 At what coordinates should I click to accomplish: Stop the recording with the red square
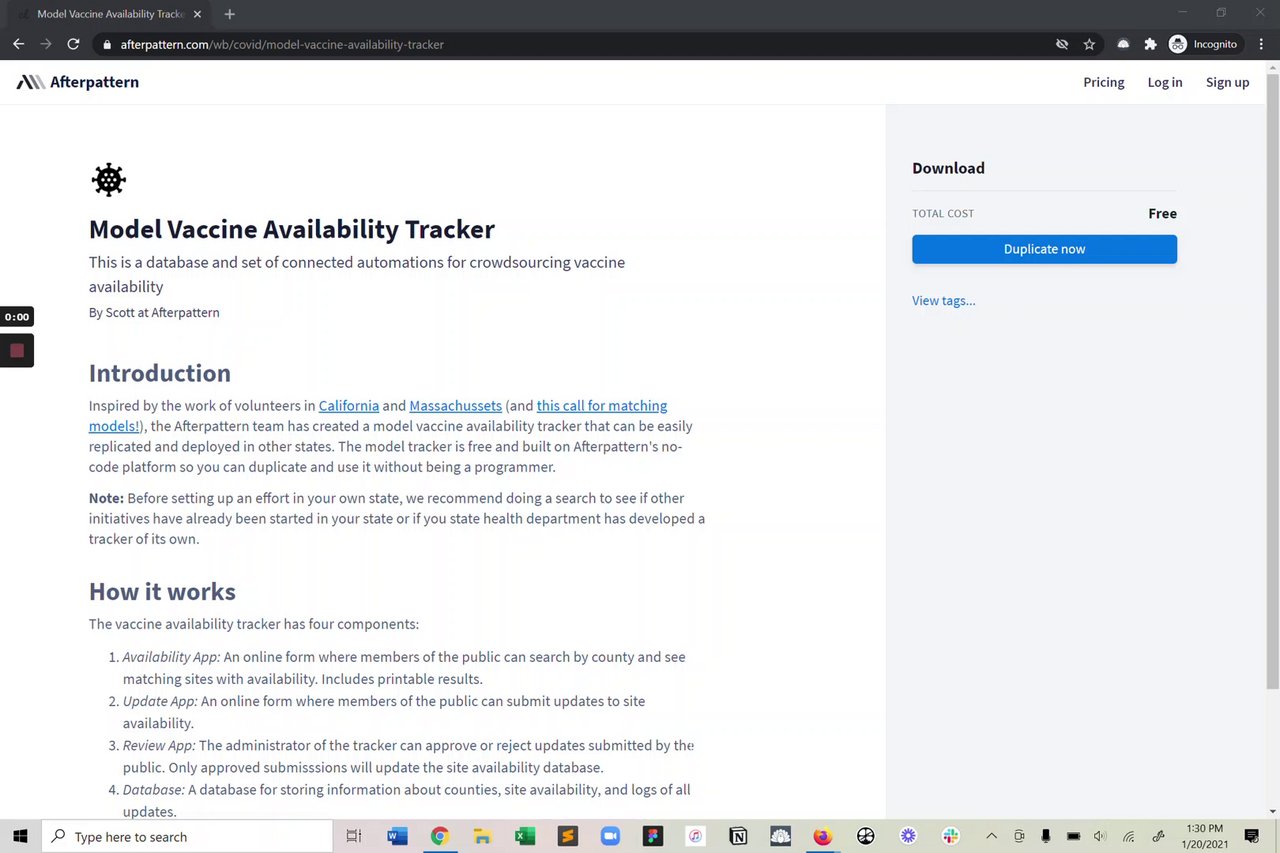point(17,351)
